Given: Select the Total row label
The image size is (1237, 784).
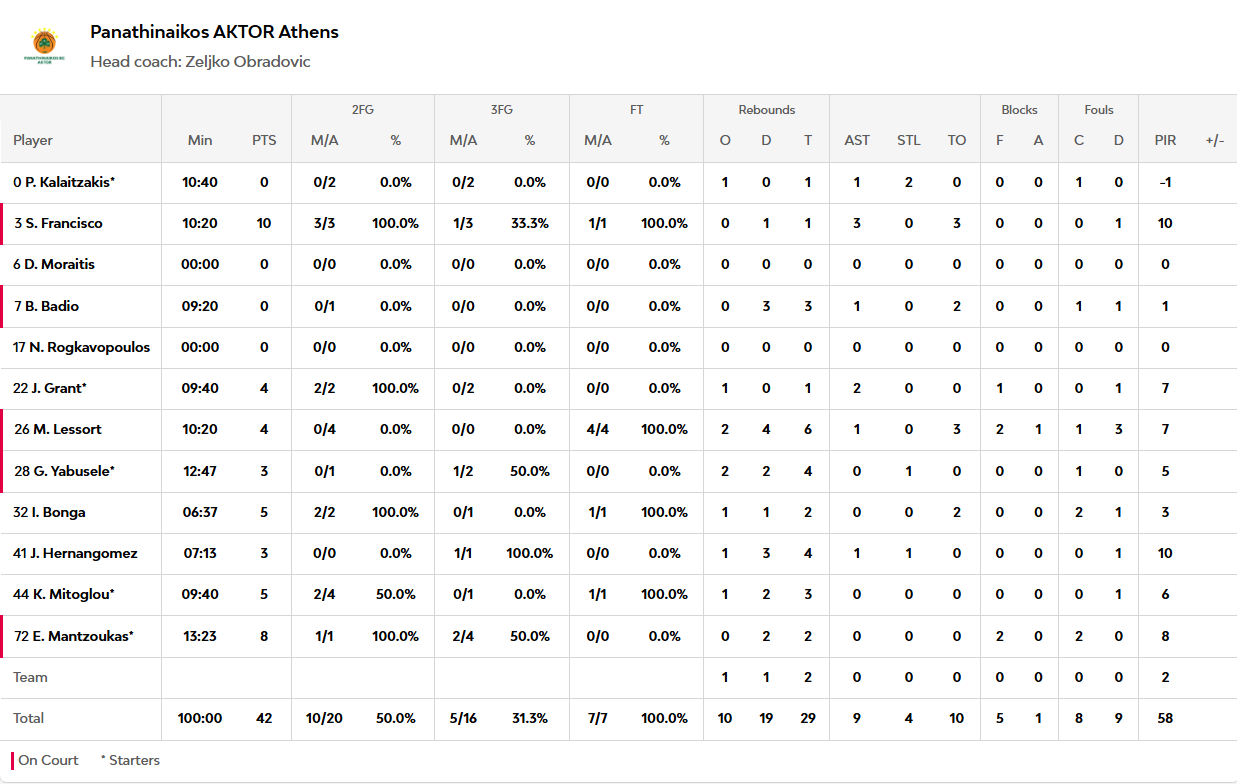Looking at the screenshot, I should (x=28, y=718).
